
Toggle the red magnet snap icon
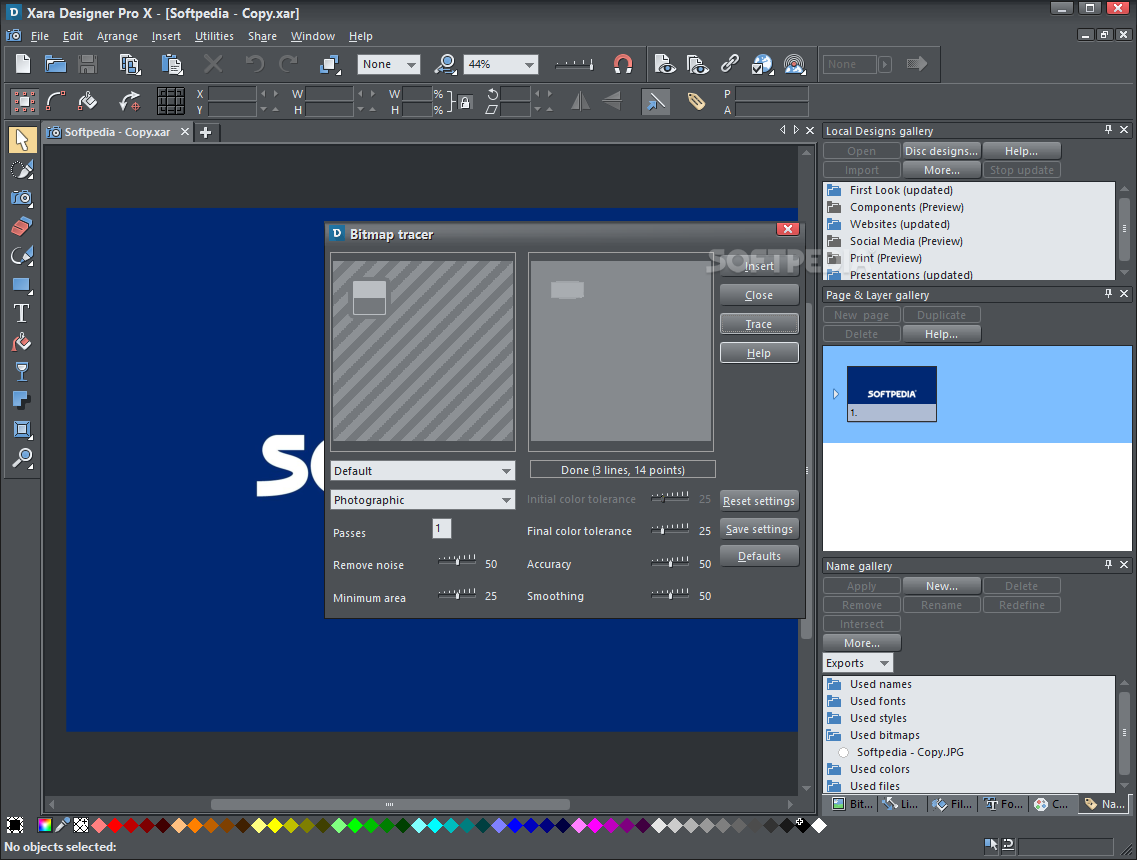coord(623,64)
